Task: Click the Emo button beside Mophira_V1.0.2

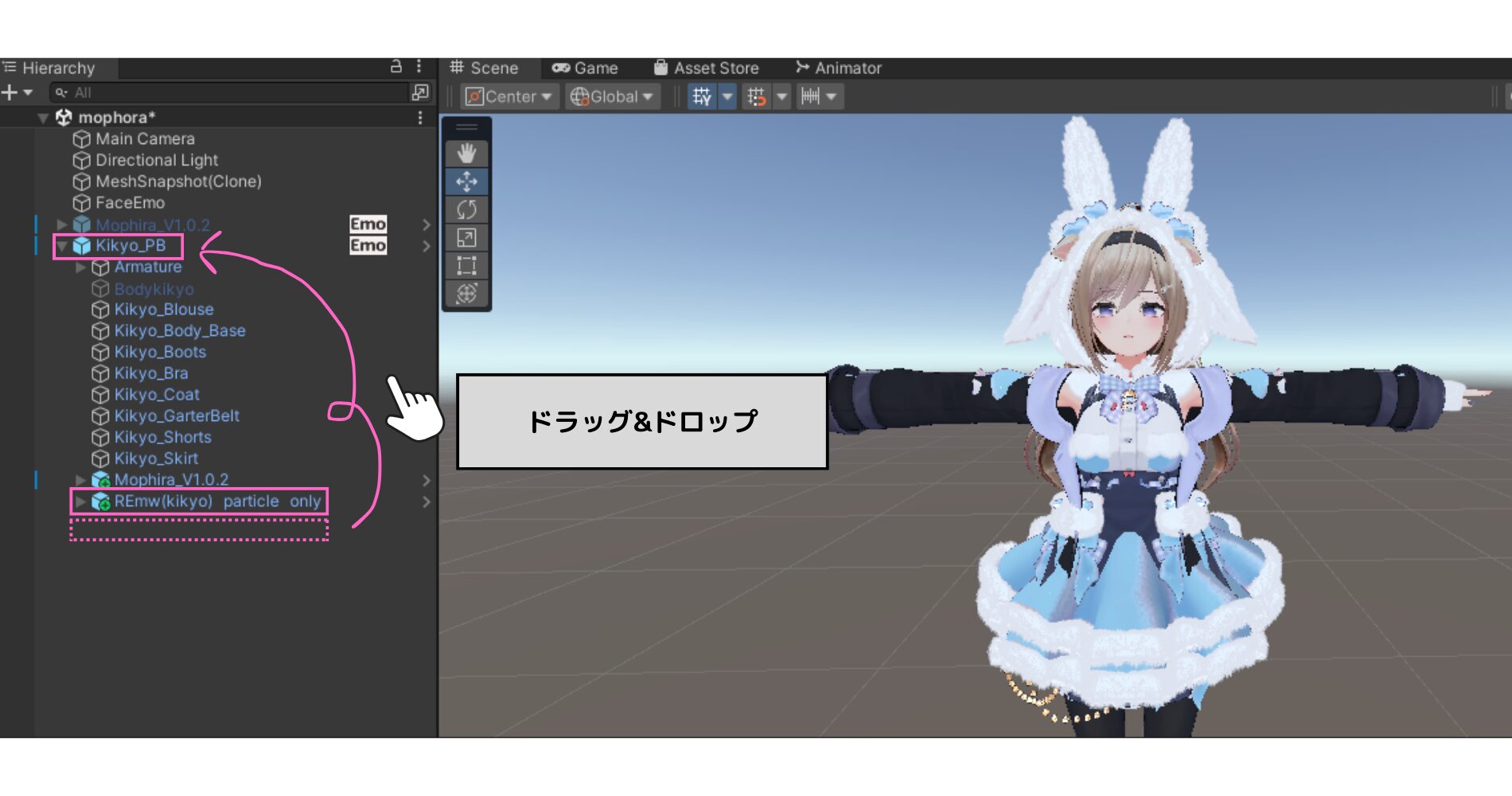Action: (x=368, y=224)
